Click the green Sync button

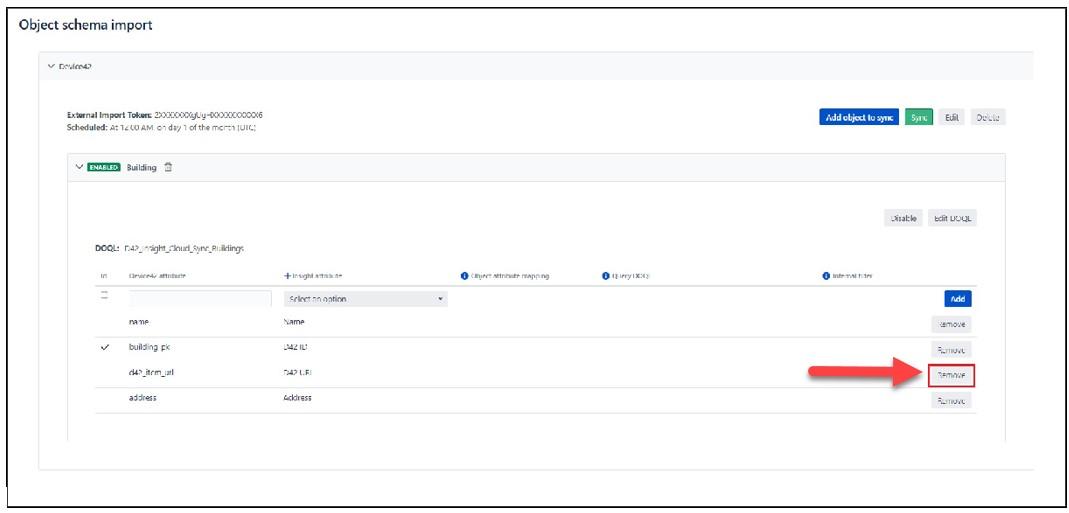(x=919, y=118)
